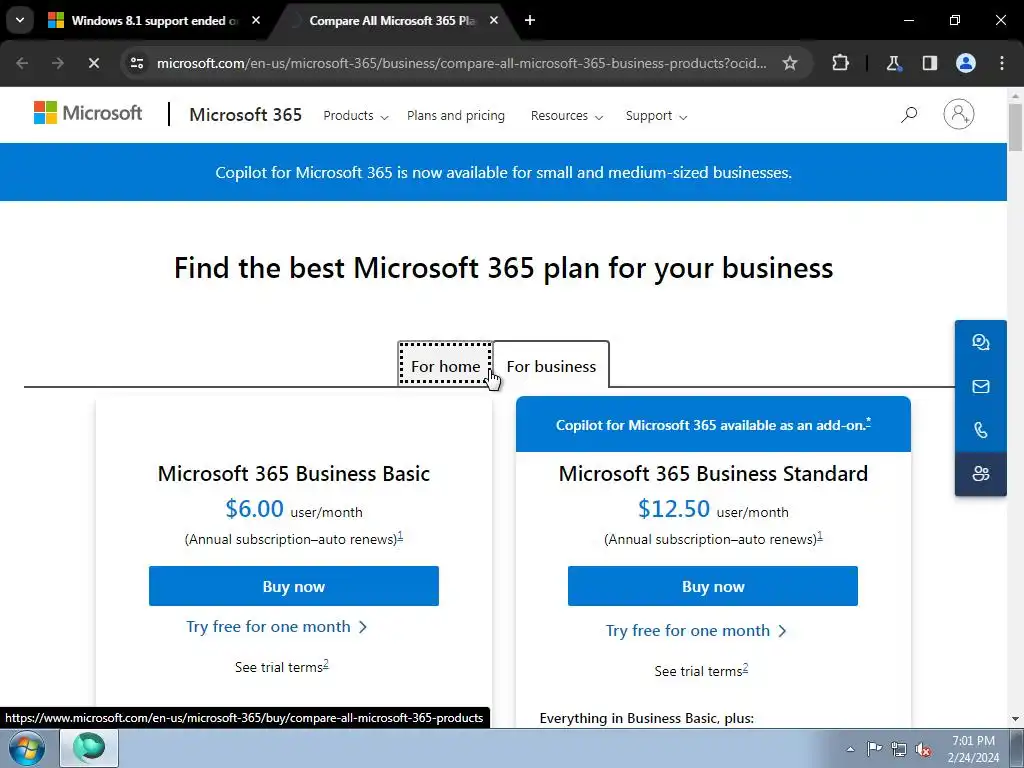Open the tab search dropdown arrow
Viewport: 1024px width, 768px height.
(20, 20)
